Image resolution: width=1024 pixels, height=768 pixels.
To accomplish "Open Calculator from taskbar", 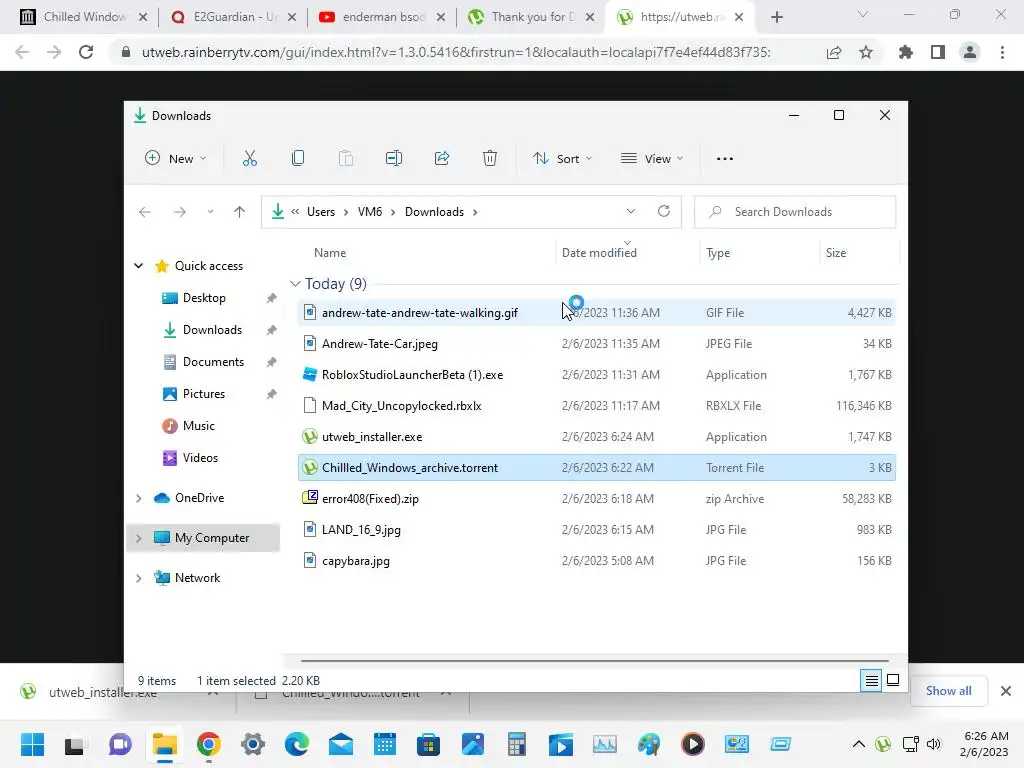I will (x=517, y=744).
